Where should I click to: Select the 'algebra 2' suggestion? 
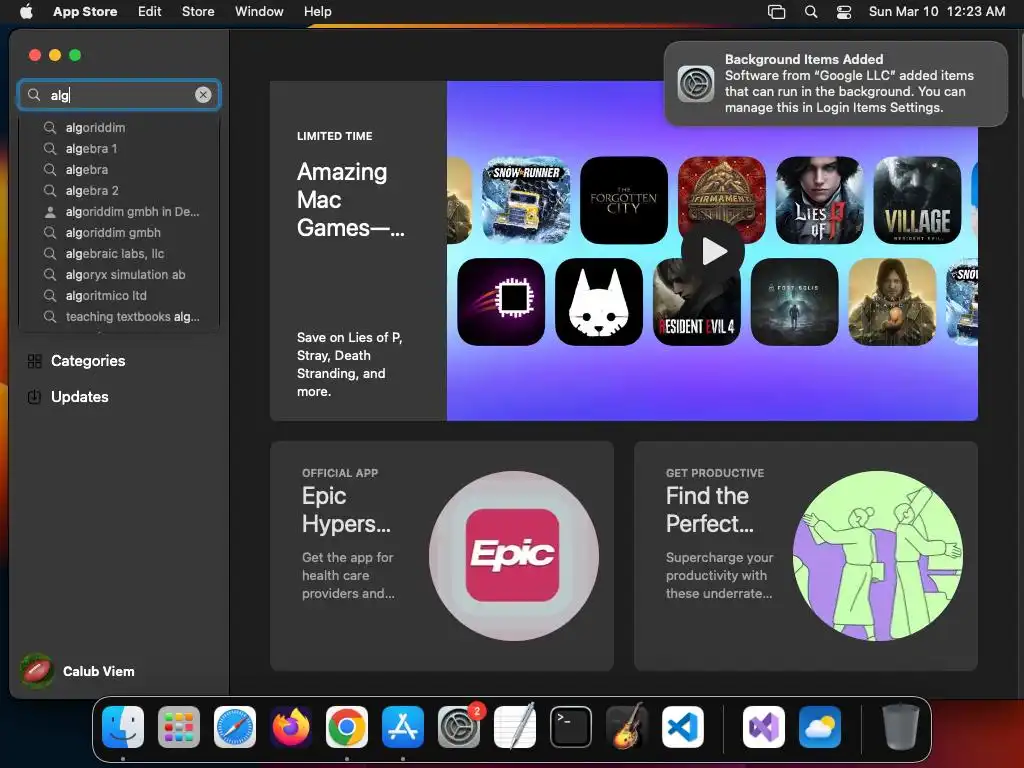coord(119,191)
